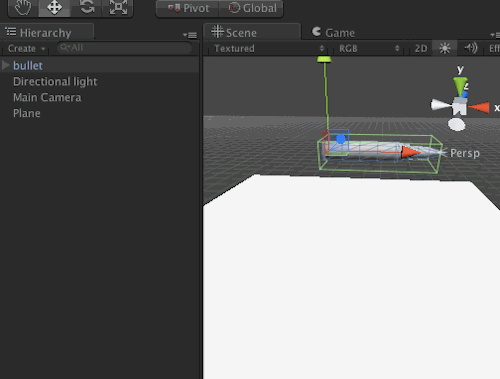Screen dimensions: 500x379
Task: Select the Scale tool
Action: [118, 8]
